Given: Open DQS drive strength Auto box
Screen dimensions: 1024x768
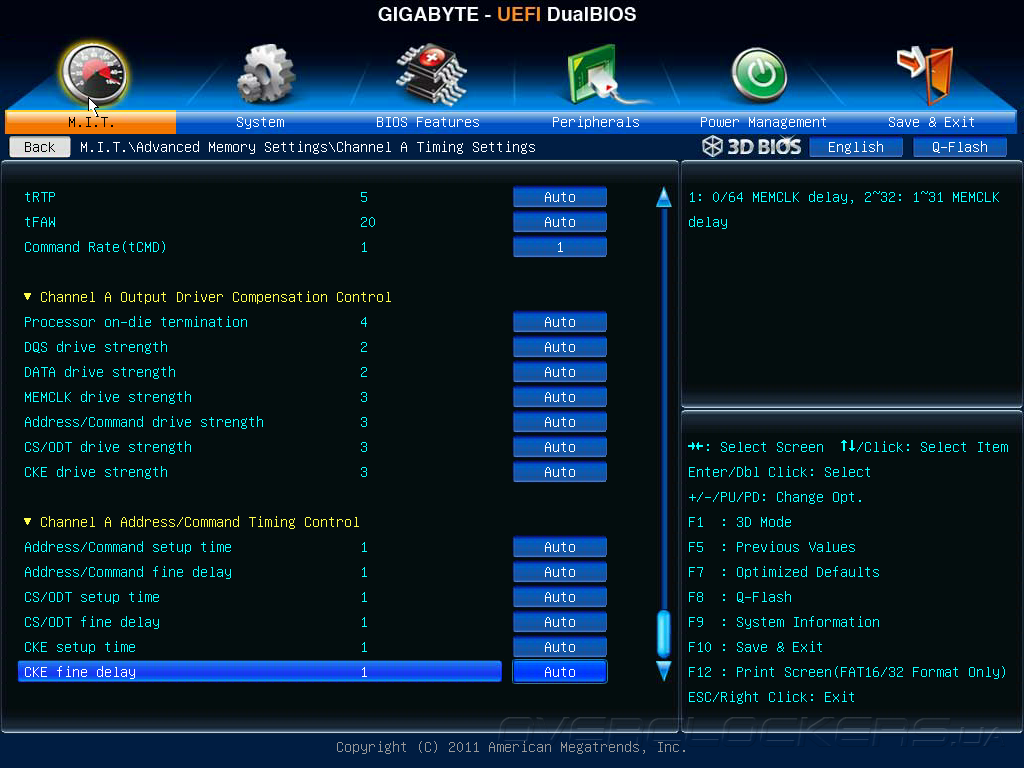Looking at the screenshot, I should click(x=560, y=347).
